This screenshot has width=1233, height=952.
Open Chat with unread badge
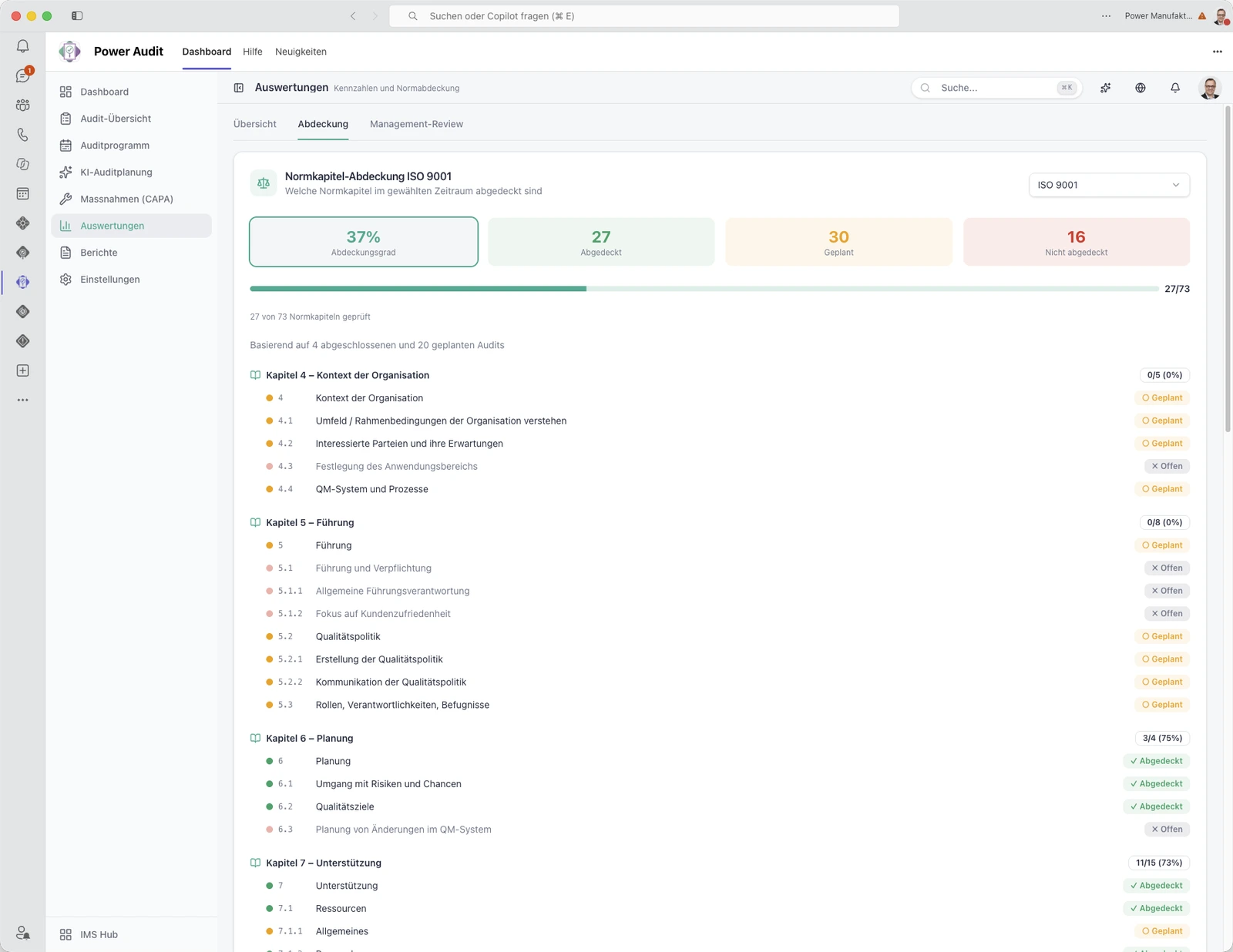(23, 75)
